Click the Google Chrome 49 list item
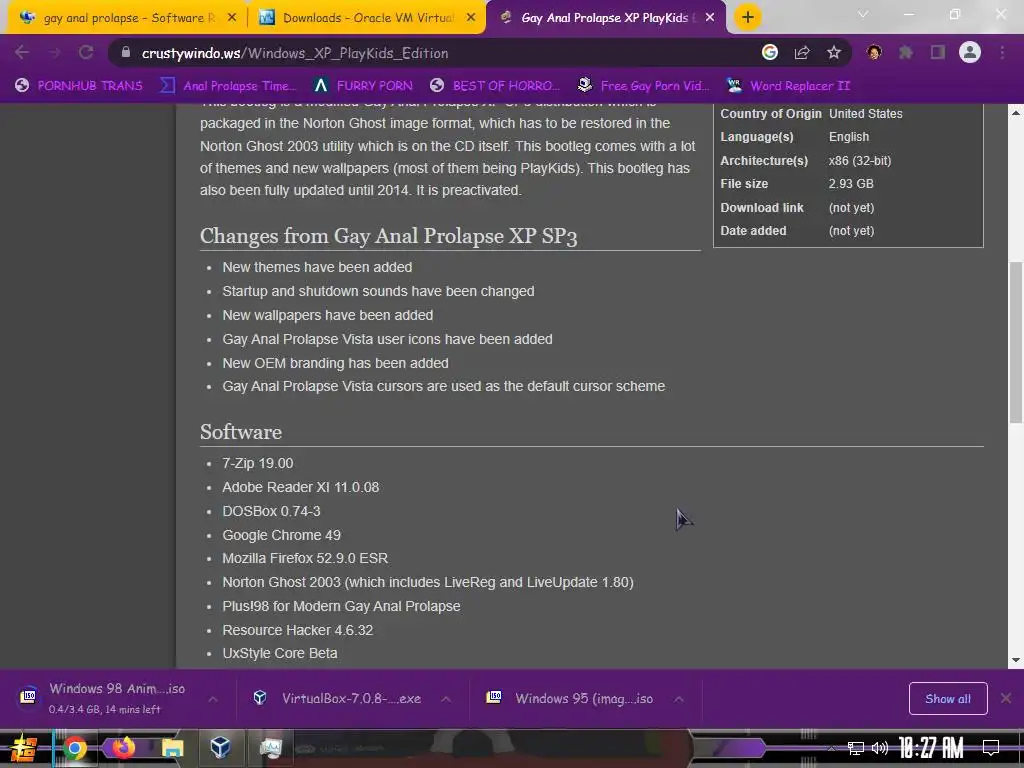Image resolution: width=1024 pixels, height=768 pixels. [281, 535]
